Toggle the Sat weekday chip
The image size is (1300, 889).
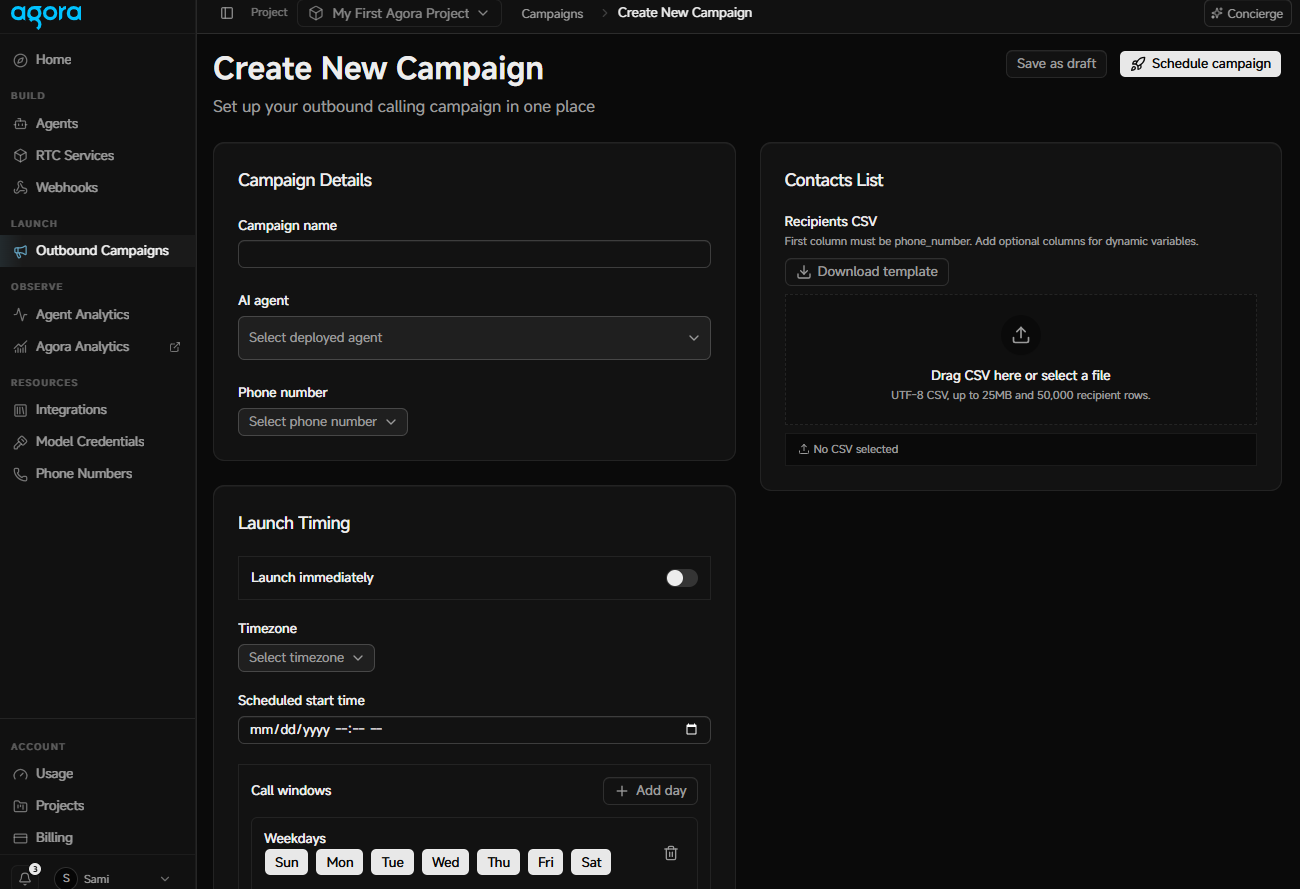pyautogui.click(x=592, y=862)
